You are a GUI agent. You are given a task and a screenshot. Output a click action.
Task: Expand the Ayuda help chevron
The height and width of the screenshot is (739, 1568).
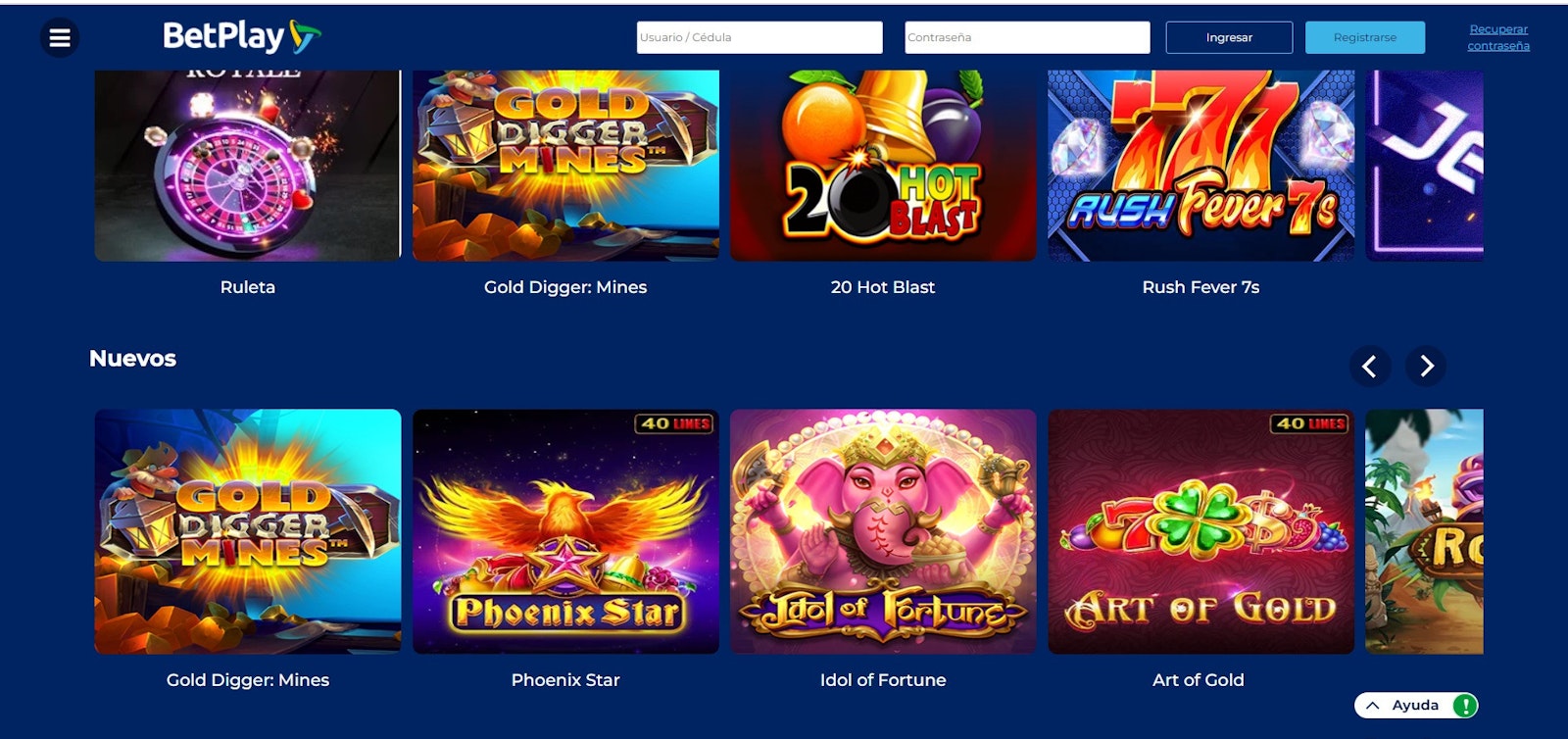pos(1373,706)
